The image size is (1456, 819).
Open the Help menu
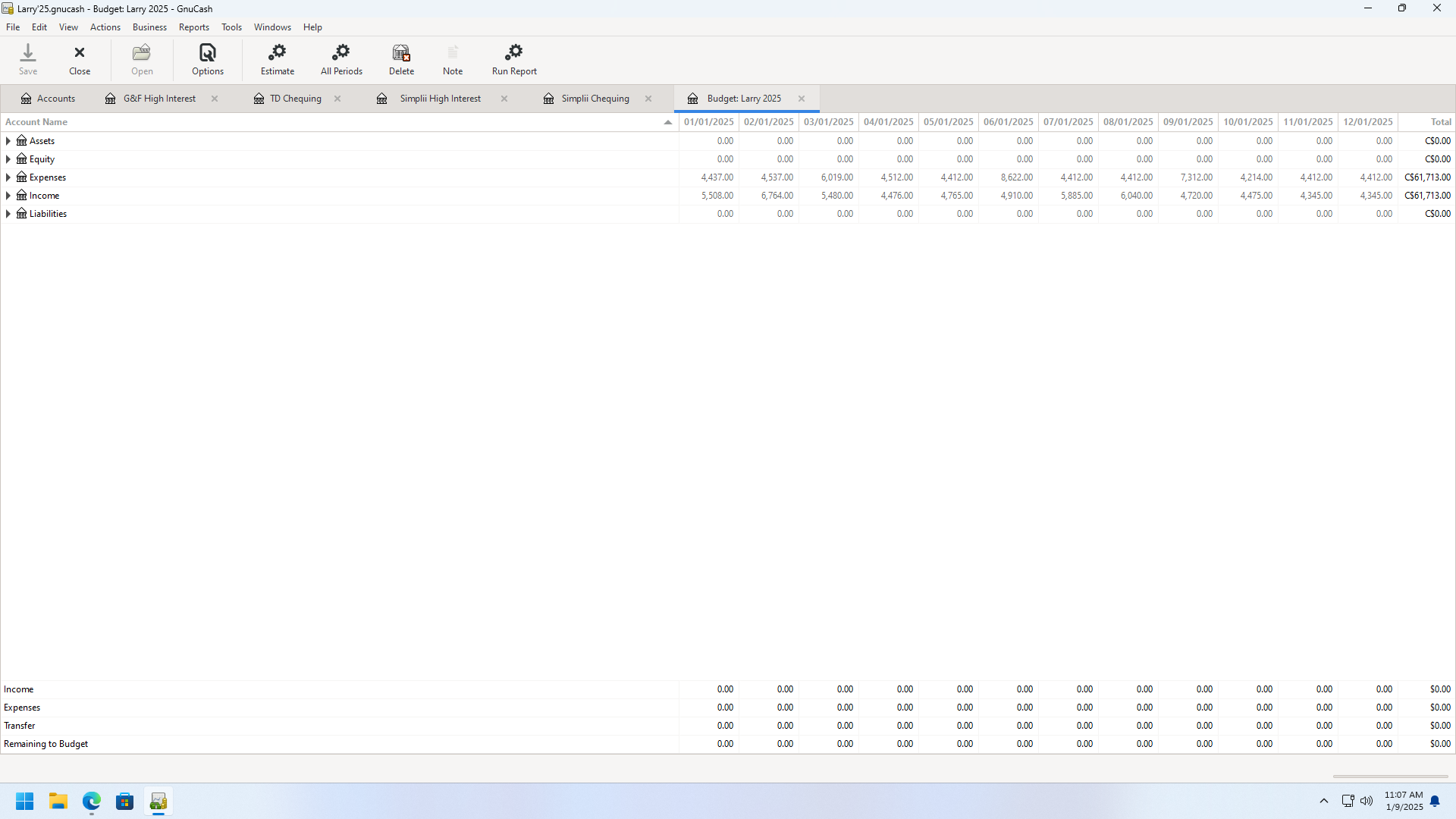pyautogui.click(x=312, y=27)
